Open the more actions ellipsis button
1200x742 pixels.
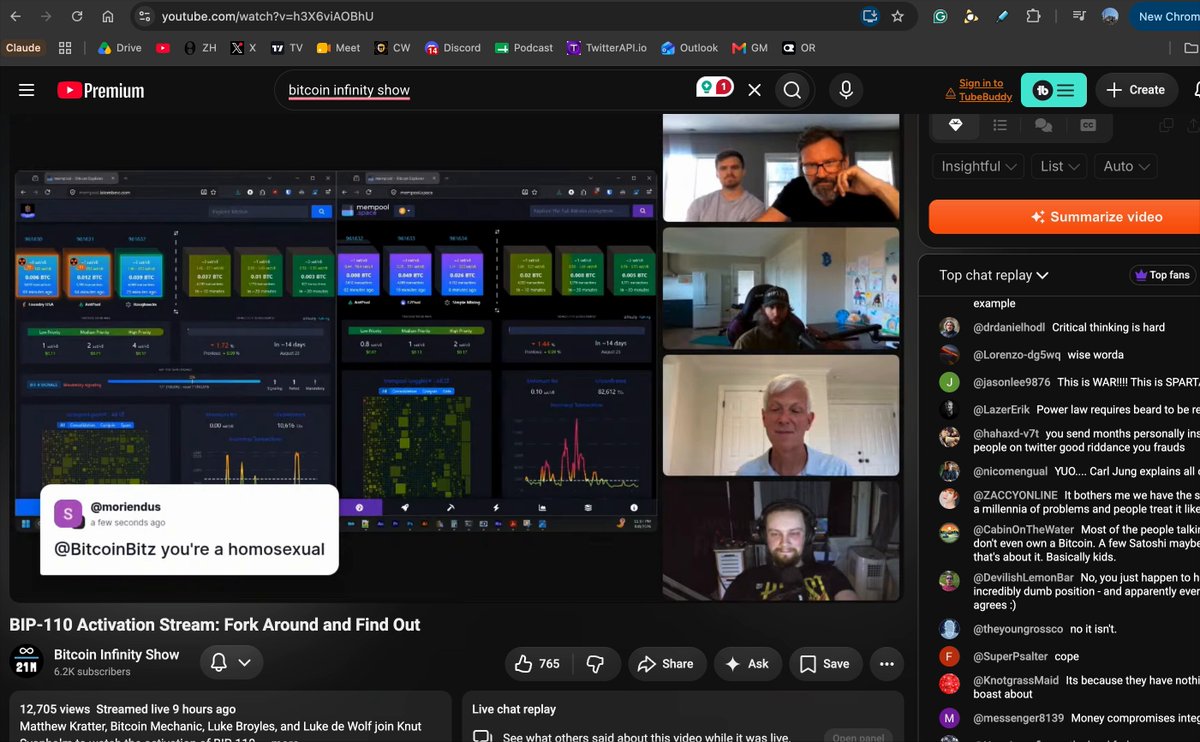pos(886,663)
